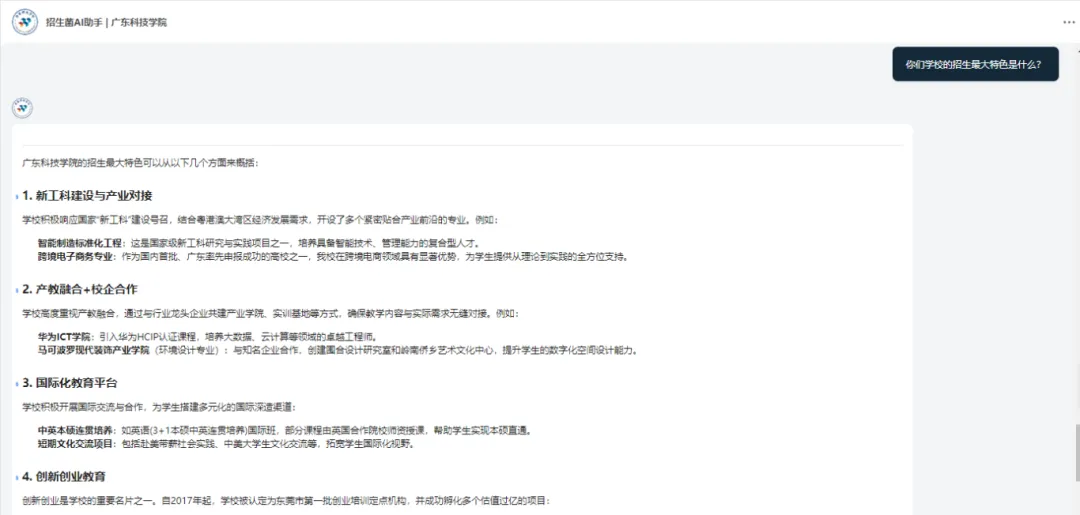
Task: Click the intro line 广东科技学院的招生最大特色可以从以下几个方面来概括
Action: [x=141, y=164]
